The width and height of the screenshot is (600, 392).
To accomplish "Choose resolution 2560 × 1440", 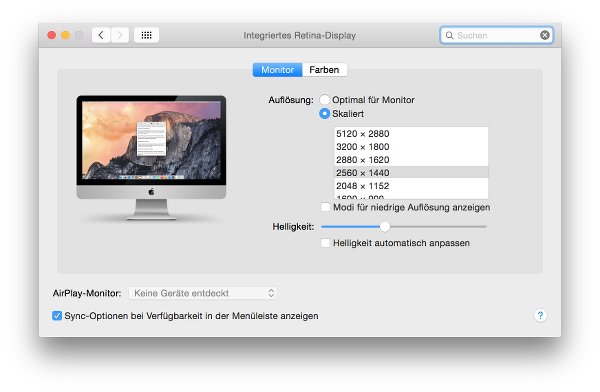I will point(411,173).
